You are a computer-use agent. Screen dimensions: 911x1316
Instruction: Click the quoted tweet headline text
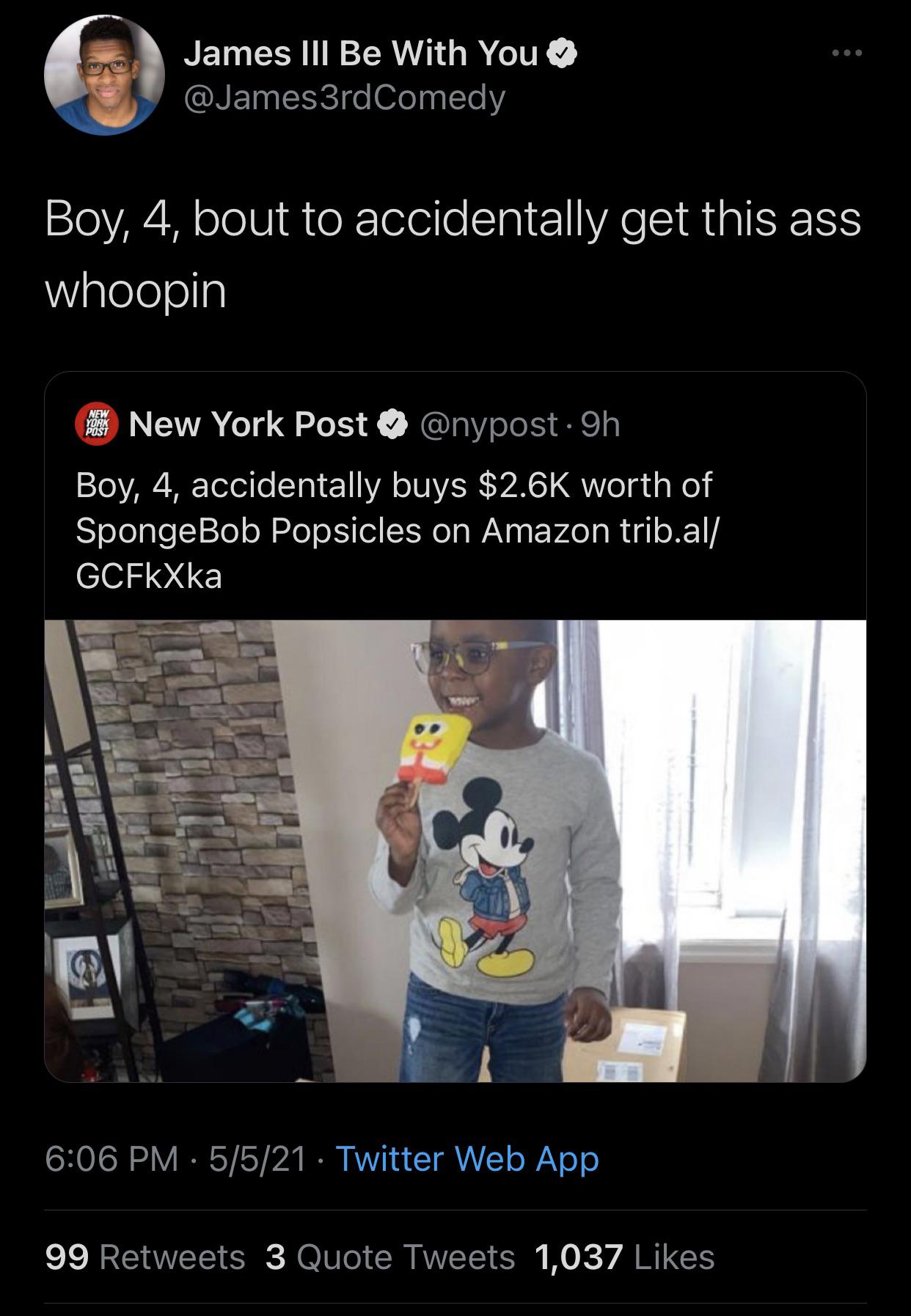[x=393, y=485]
